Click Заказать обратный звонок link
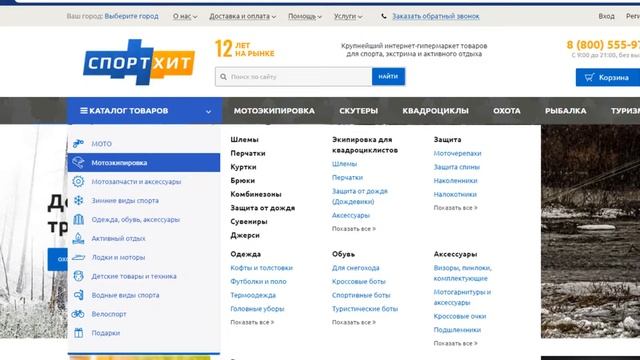 (436, 16)
